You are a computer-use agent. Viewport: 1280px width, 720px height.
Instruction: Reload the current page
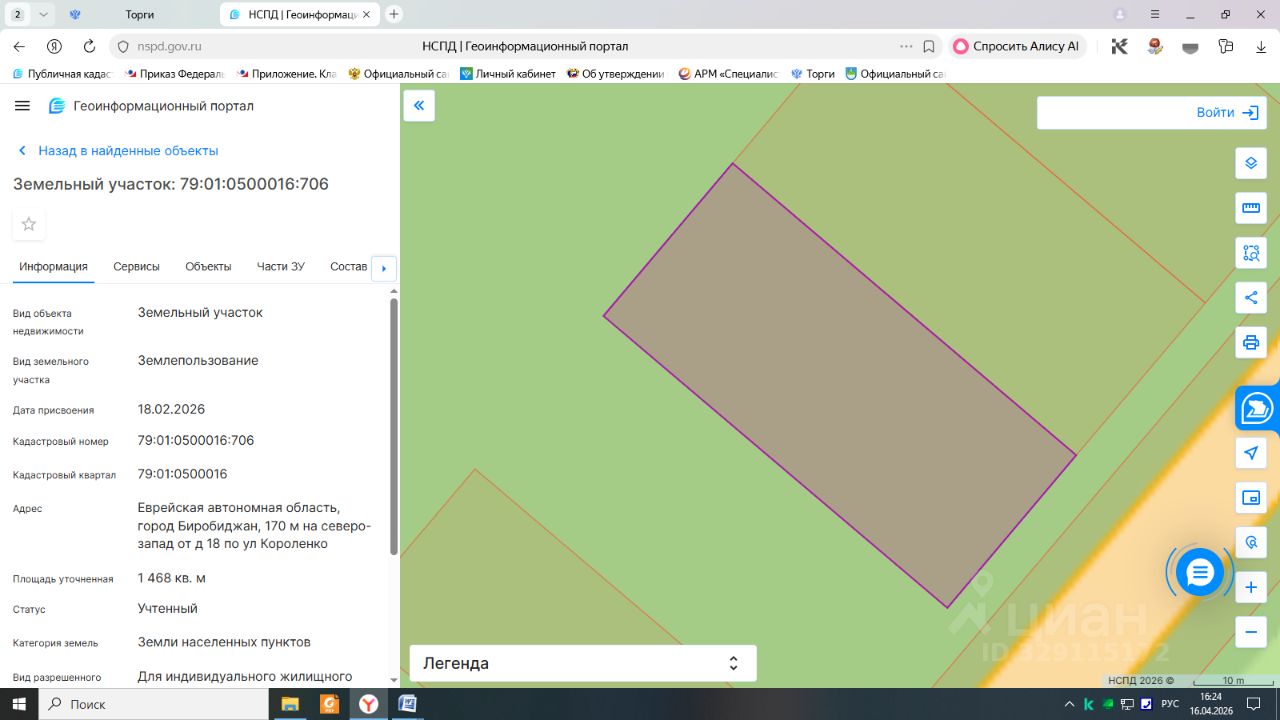(89, 46)
